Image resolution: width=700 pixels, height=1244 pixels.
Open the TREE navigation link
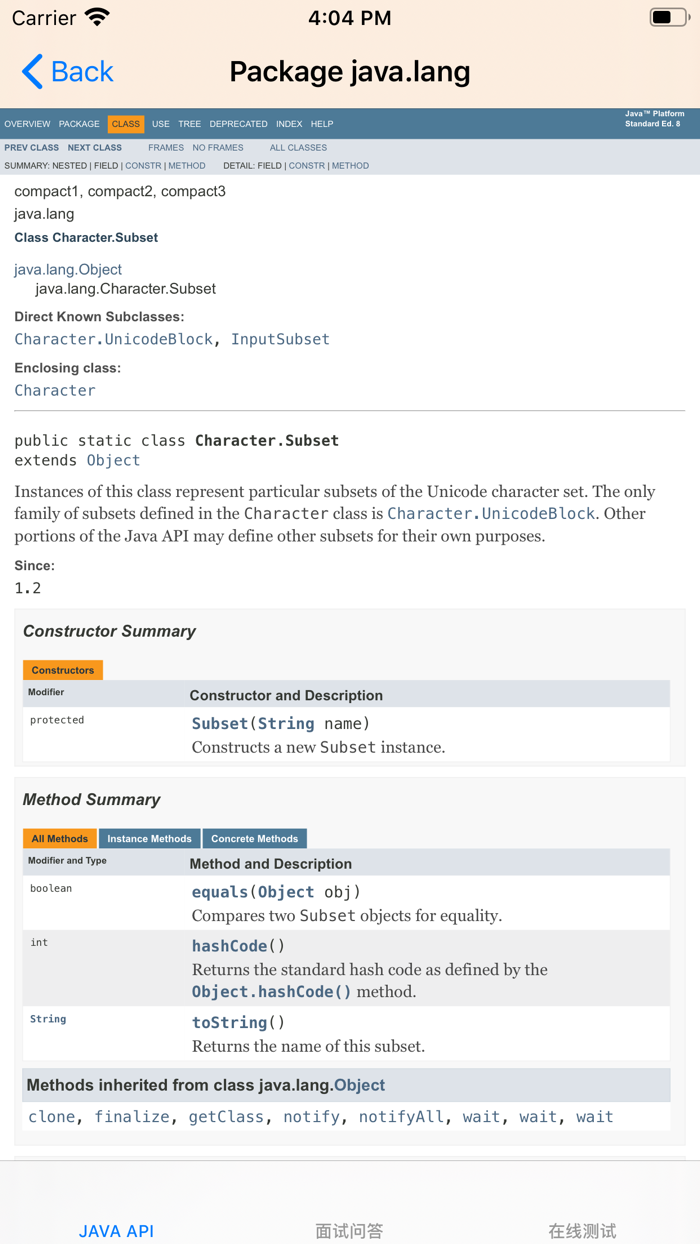pos(190,124)
